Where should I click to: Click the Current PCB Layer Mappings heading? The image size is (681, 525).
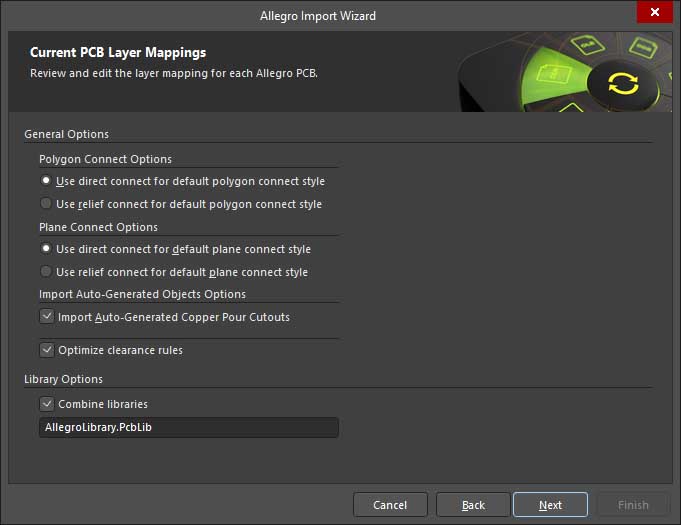[118, 53]
